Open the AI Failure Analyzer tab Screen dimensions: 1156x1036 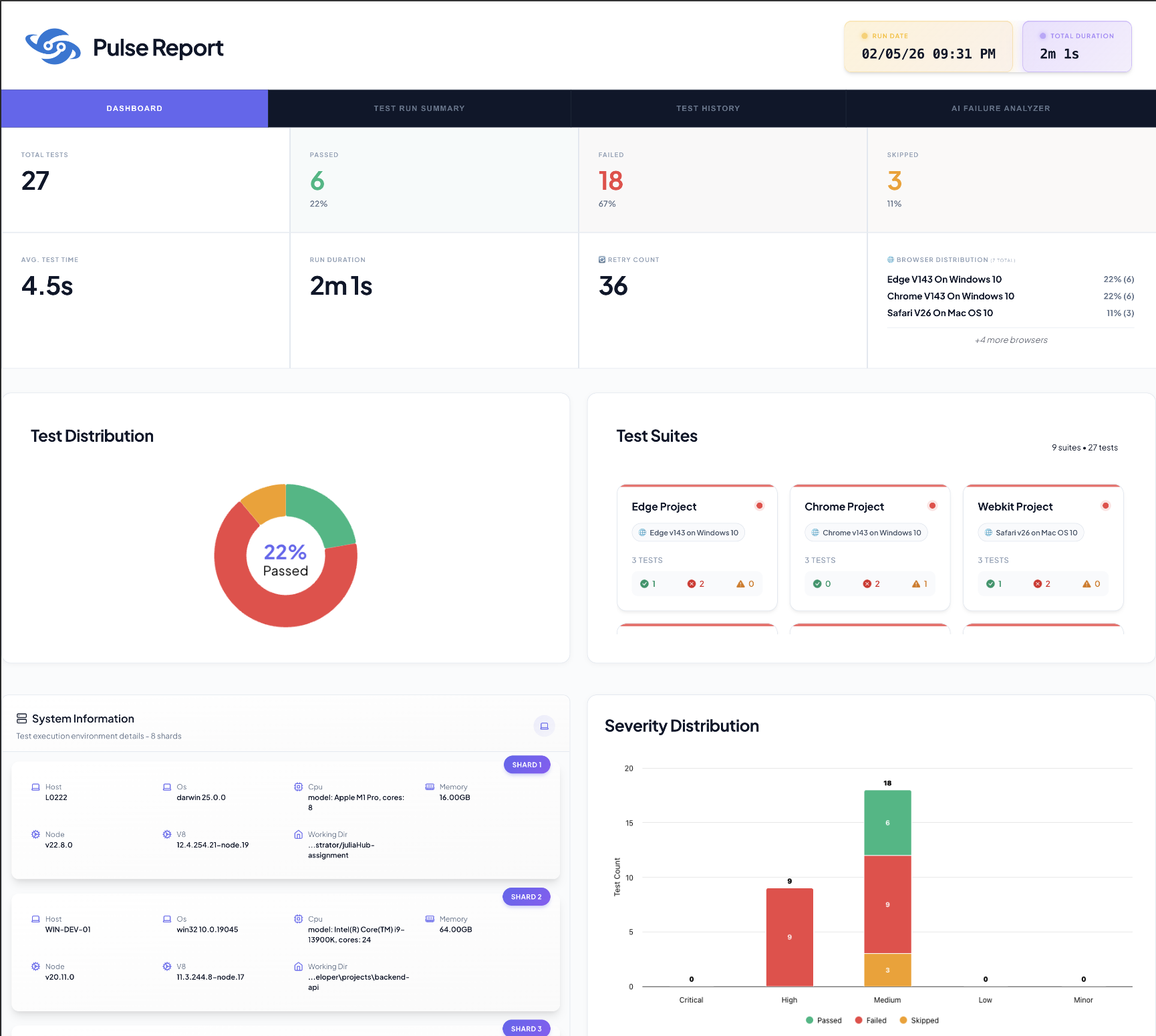point(1000,108)
